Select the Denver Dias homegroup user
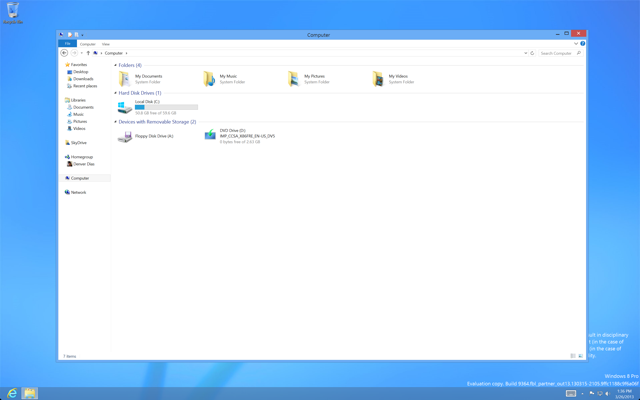 (x=81, y=164)
